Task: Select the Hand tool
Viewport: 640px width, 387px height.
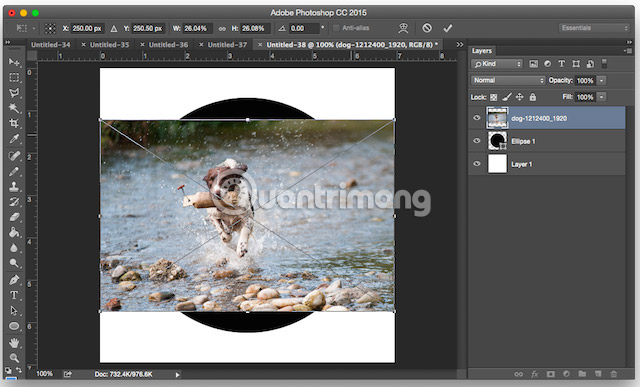Action: 14,343
